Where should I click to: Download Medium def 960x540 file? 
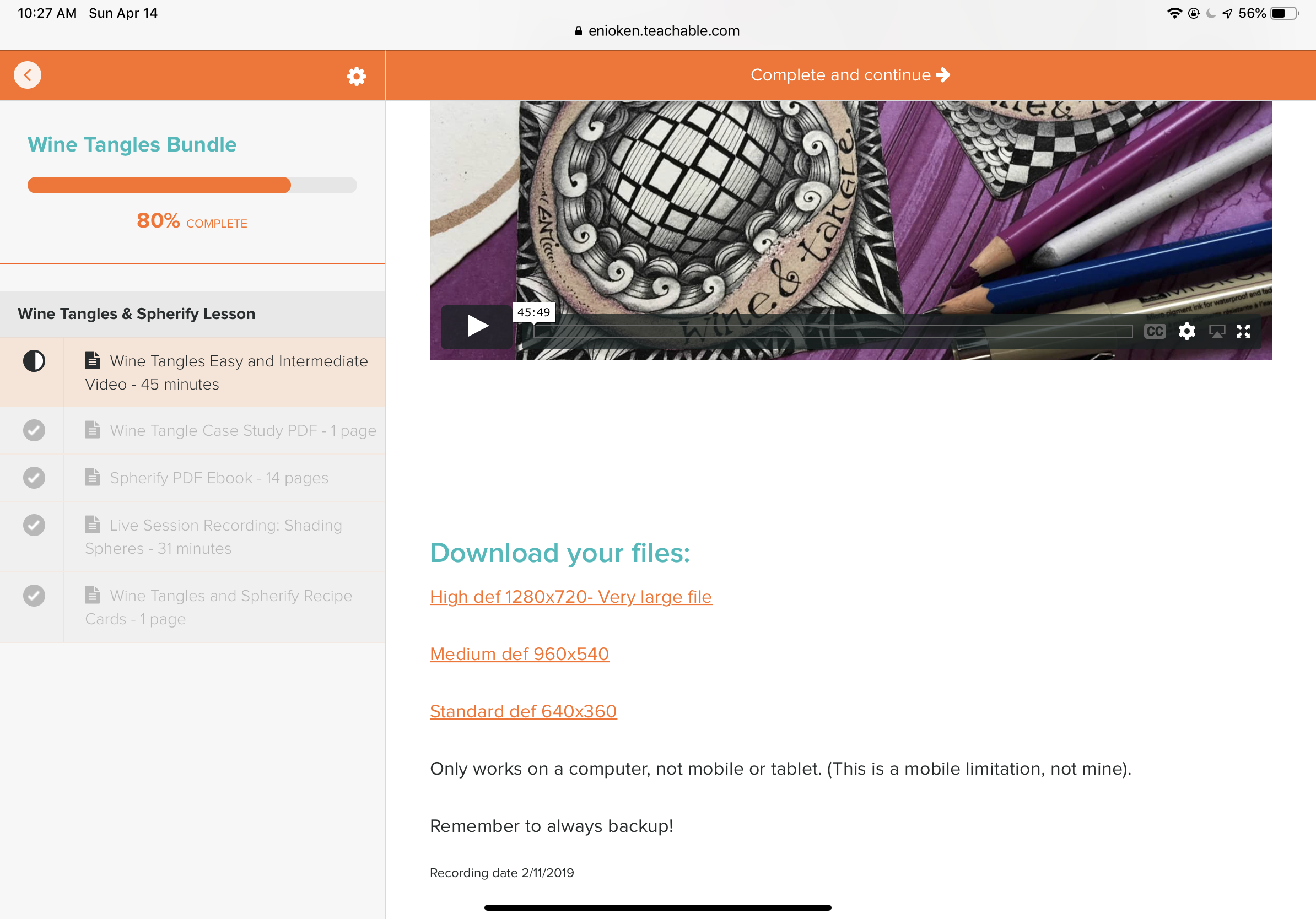click(519, 654)
